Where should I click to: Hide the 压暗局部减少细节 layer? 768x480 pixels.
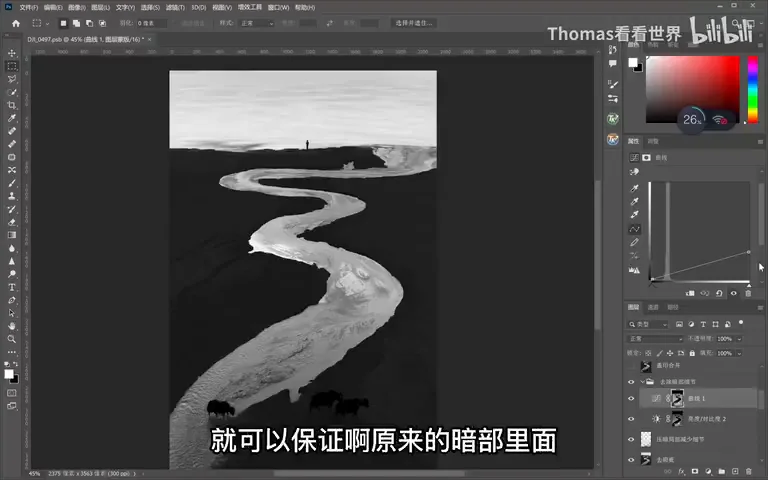point(631,439)
